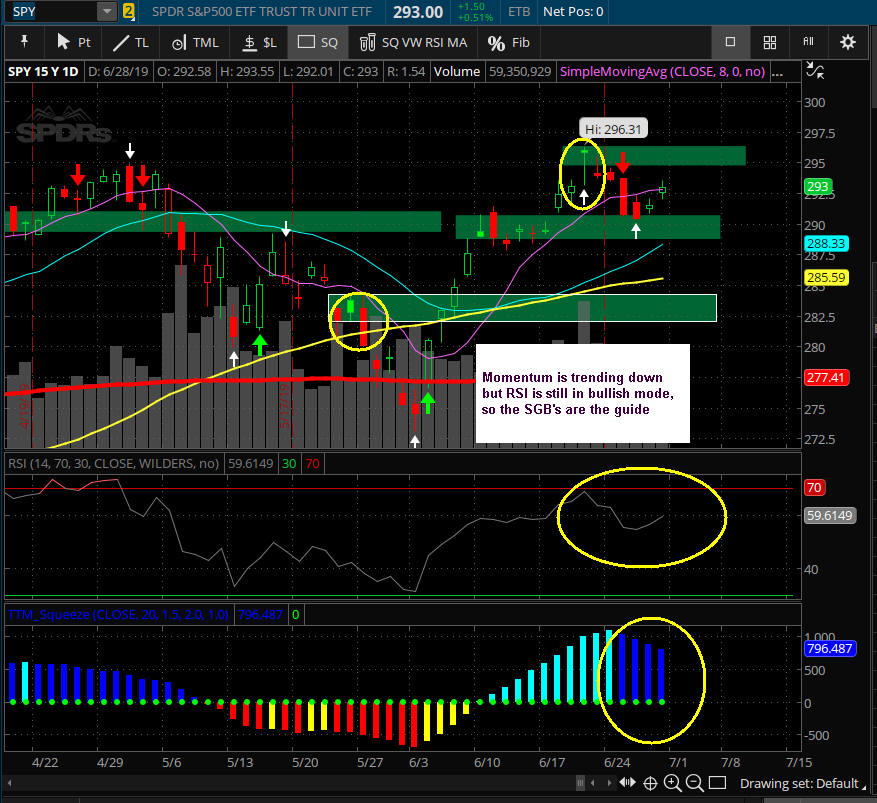Click the yellow 2 color link badge
Screen dimensions: 877x803
pos(128,12)
